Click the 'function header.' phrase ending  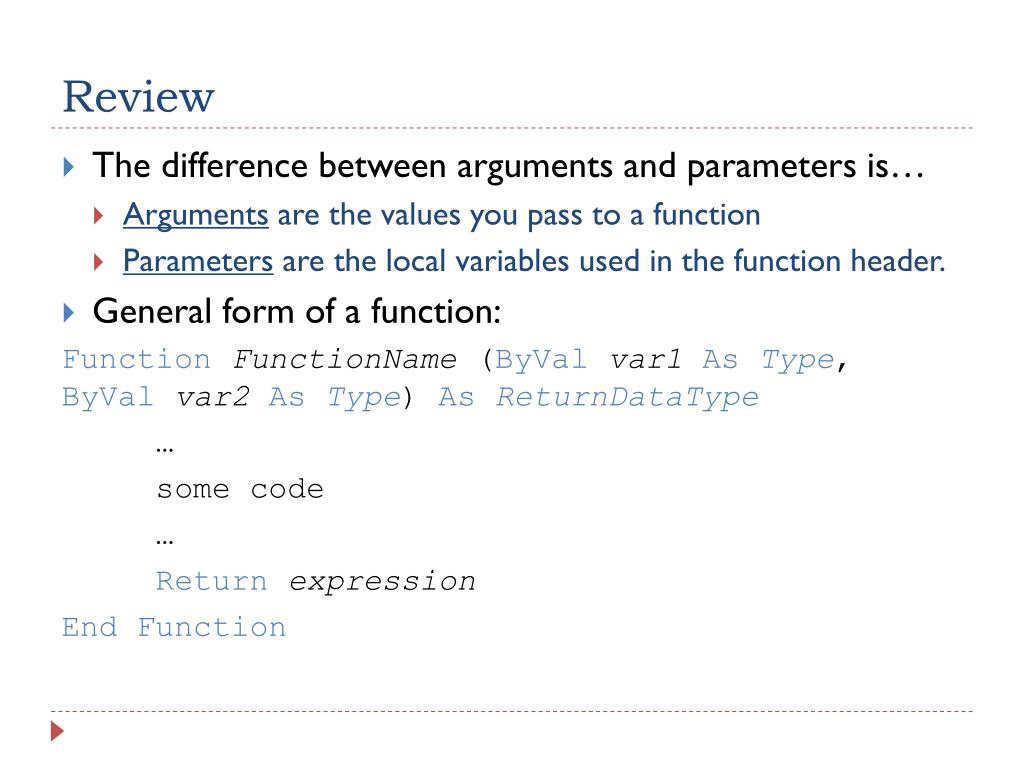839,261
